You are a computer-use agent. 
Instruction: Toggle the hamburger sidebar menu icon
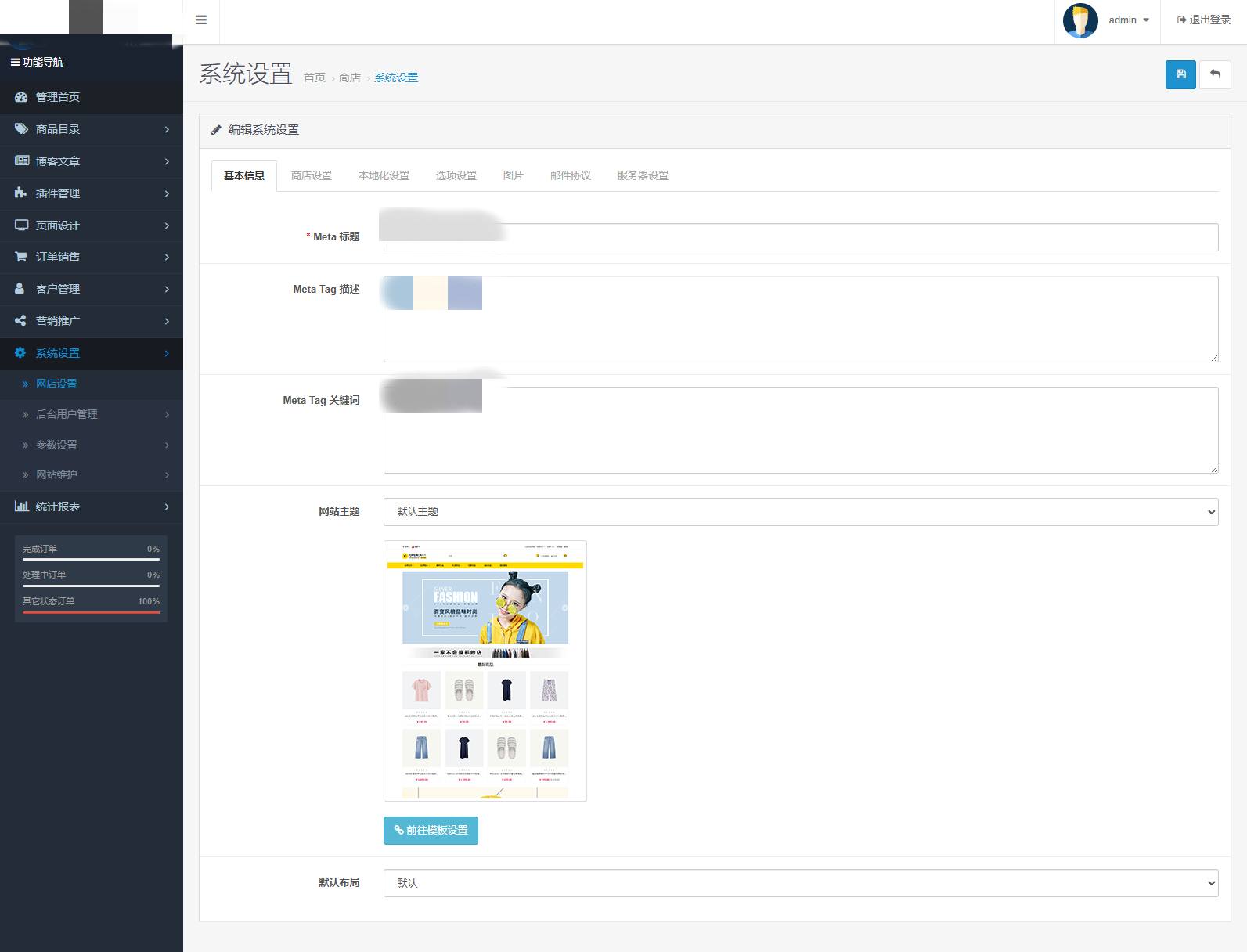pos(201,20)
